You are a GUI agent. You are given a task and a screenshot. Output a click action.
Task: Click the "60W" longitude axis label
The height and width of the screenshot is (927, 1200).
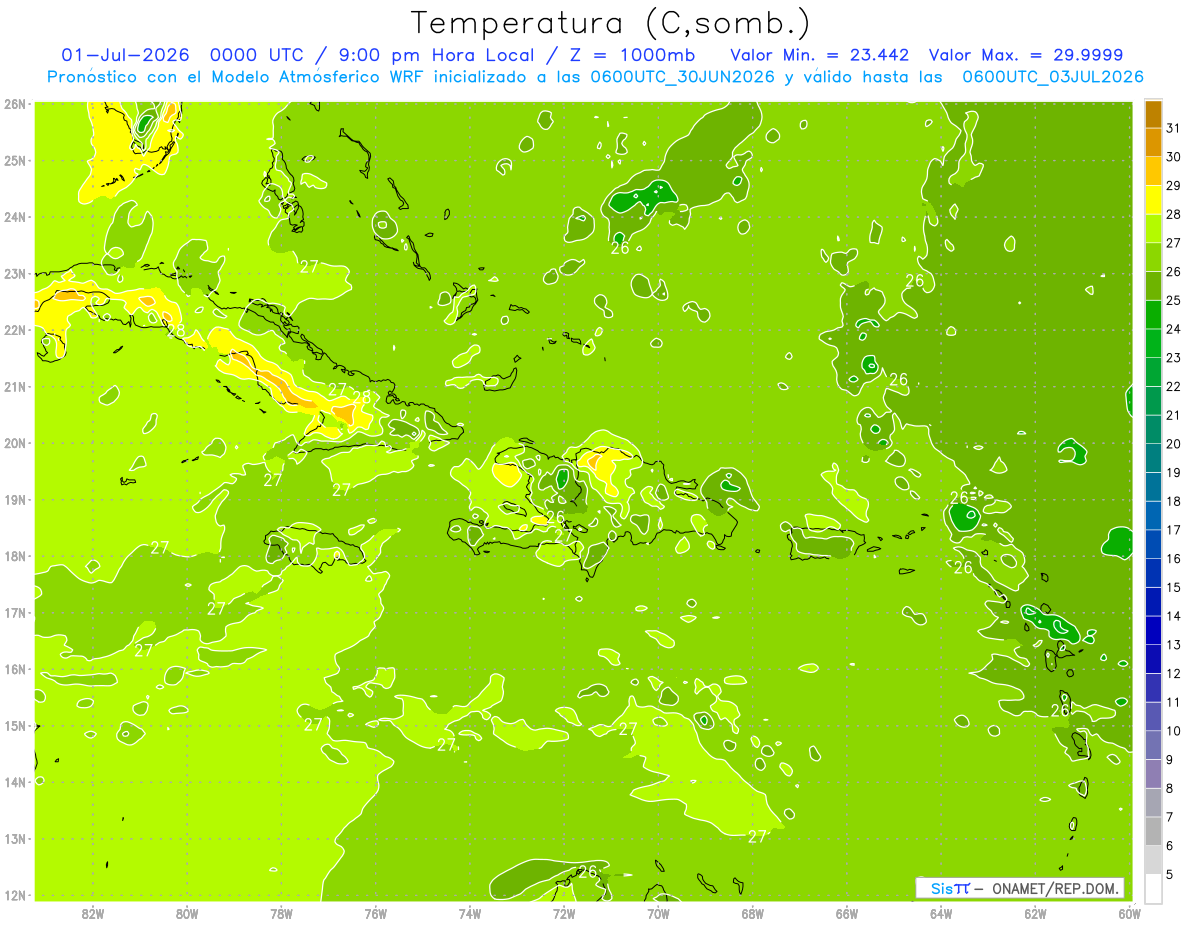point(1130,913)
